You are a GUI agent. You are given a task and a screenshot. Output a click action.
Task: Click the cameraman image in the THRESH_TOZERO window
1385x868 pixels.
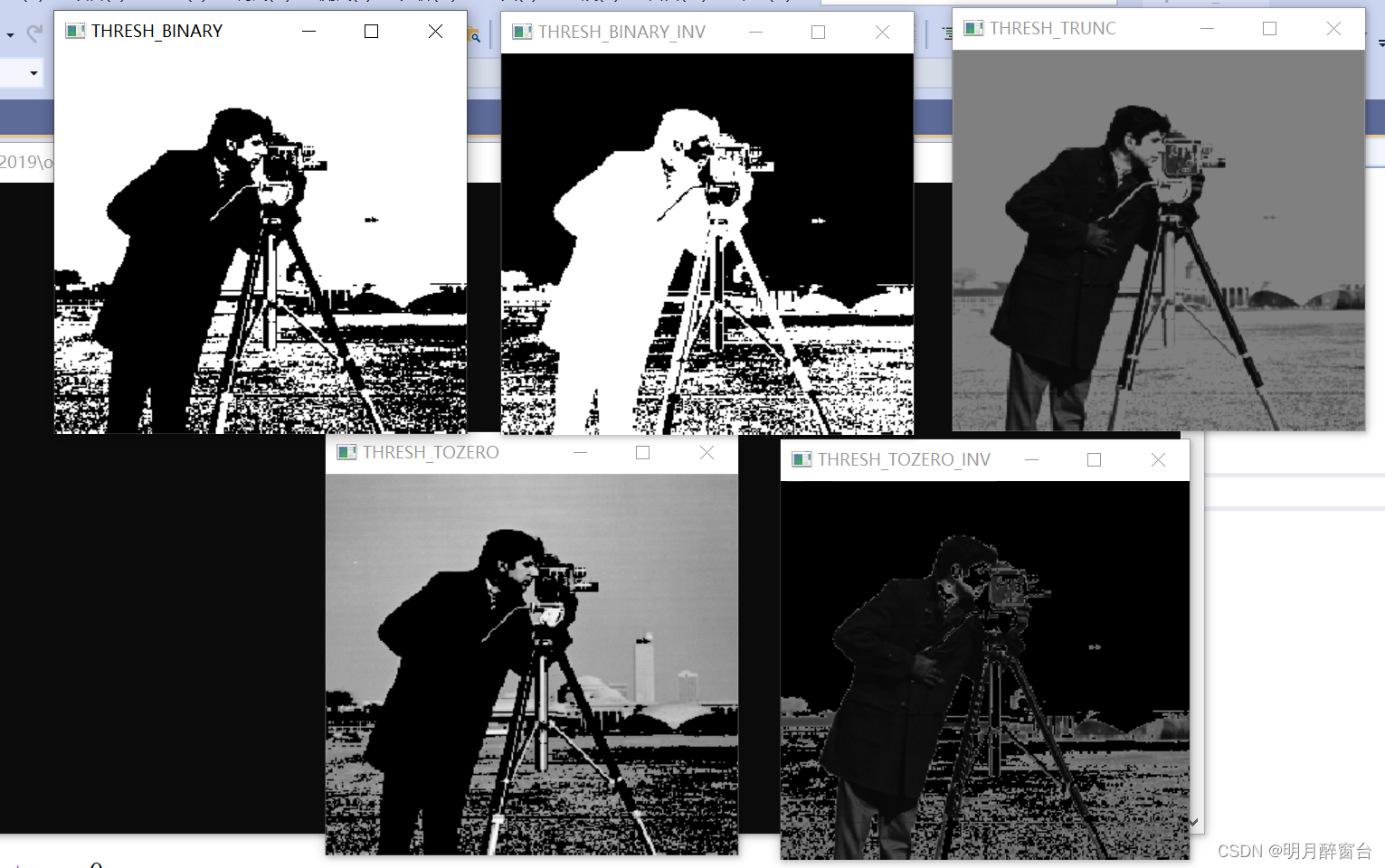532,664
